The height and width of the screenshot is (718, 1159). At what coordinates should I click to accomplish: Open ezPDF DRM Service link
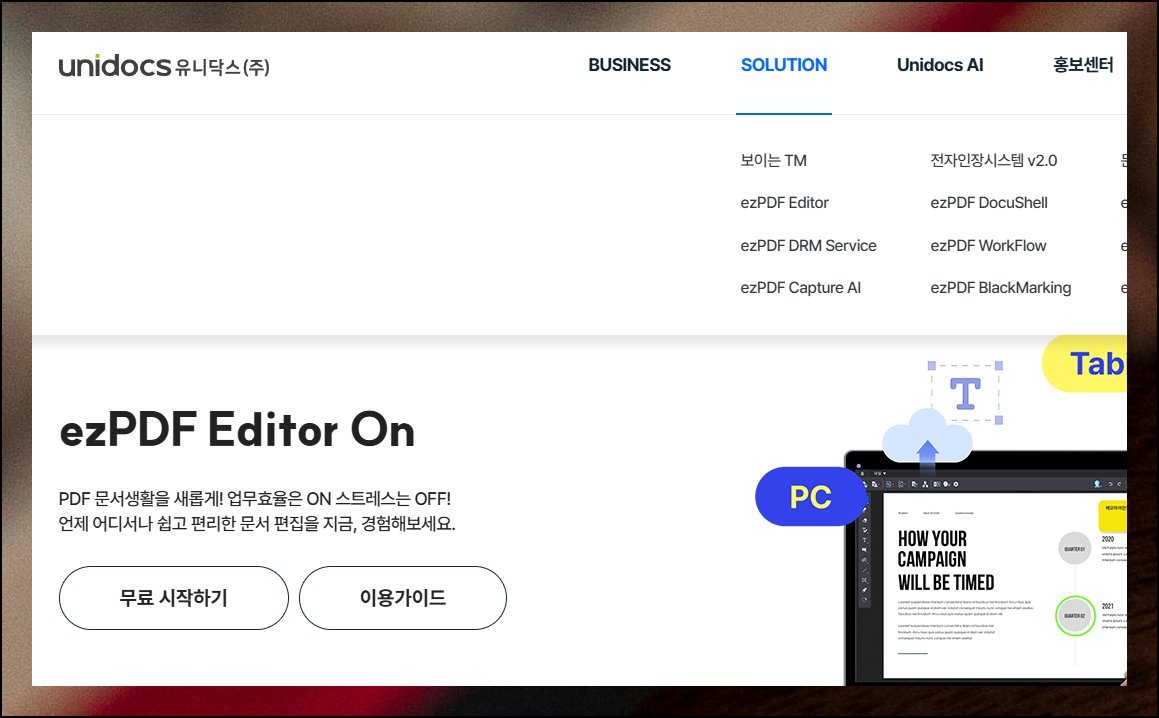808,245
